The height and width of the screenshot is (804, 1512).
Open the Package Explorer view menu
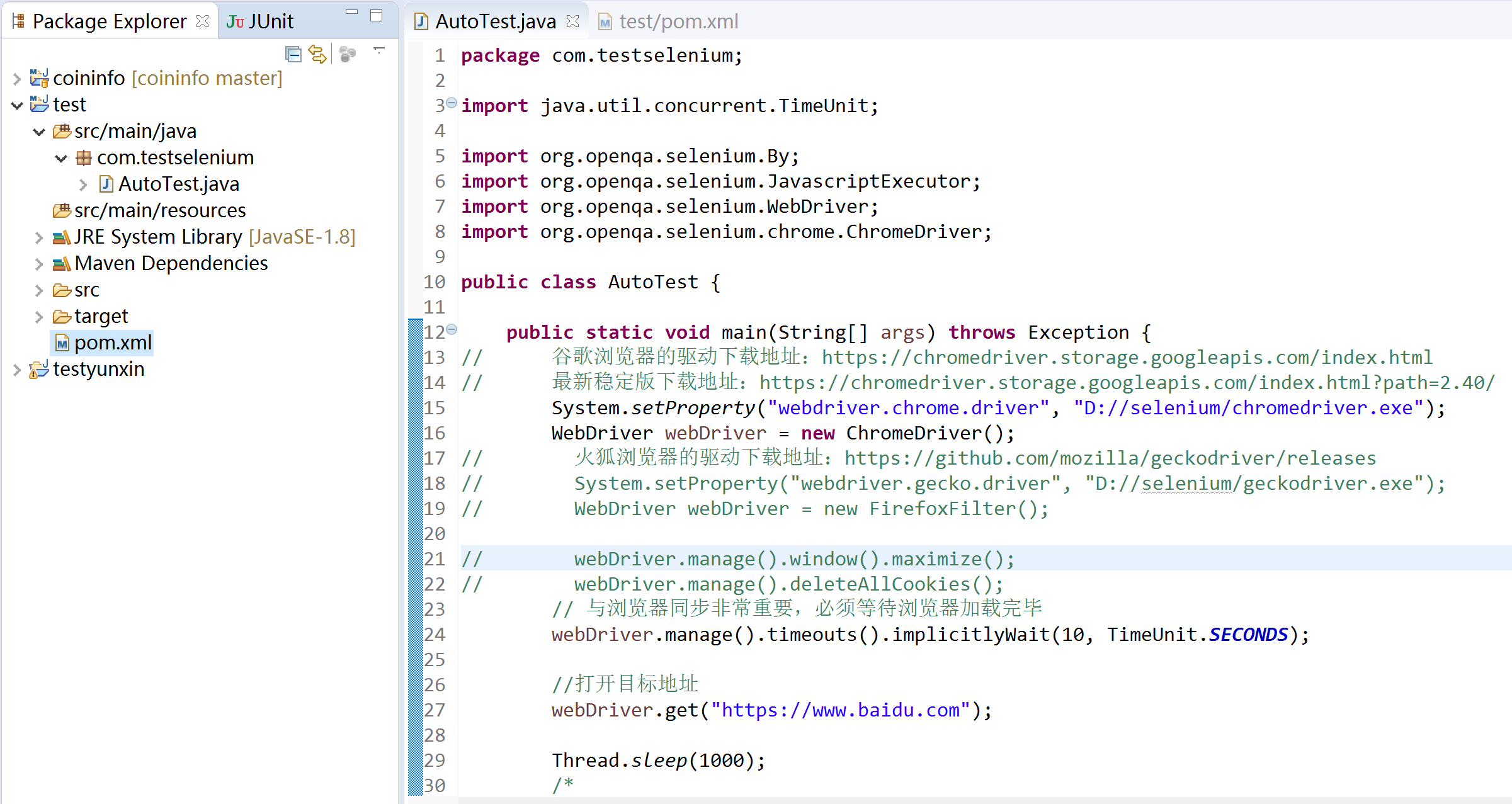(x=379, y=50)
